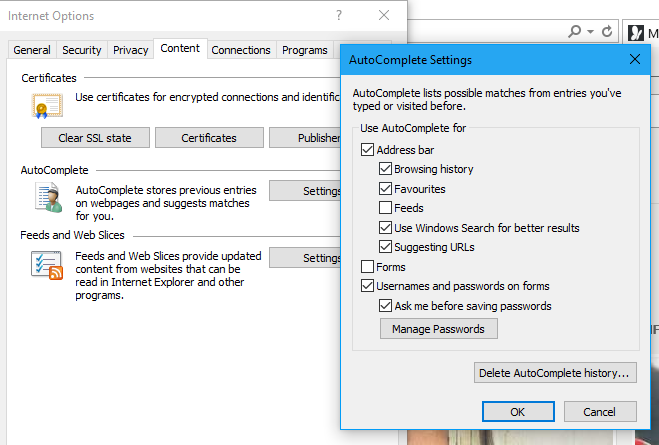Uncheck the Address bar checkbox
659x445 pixels.
[367, 150]
